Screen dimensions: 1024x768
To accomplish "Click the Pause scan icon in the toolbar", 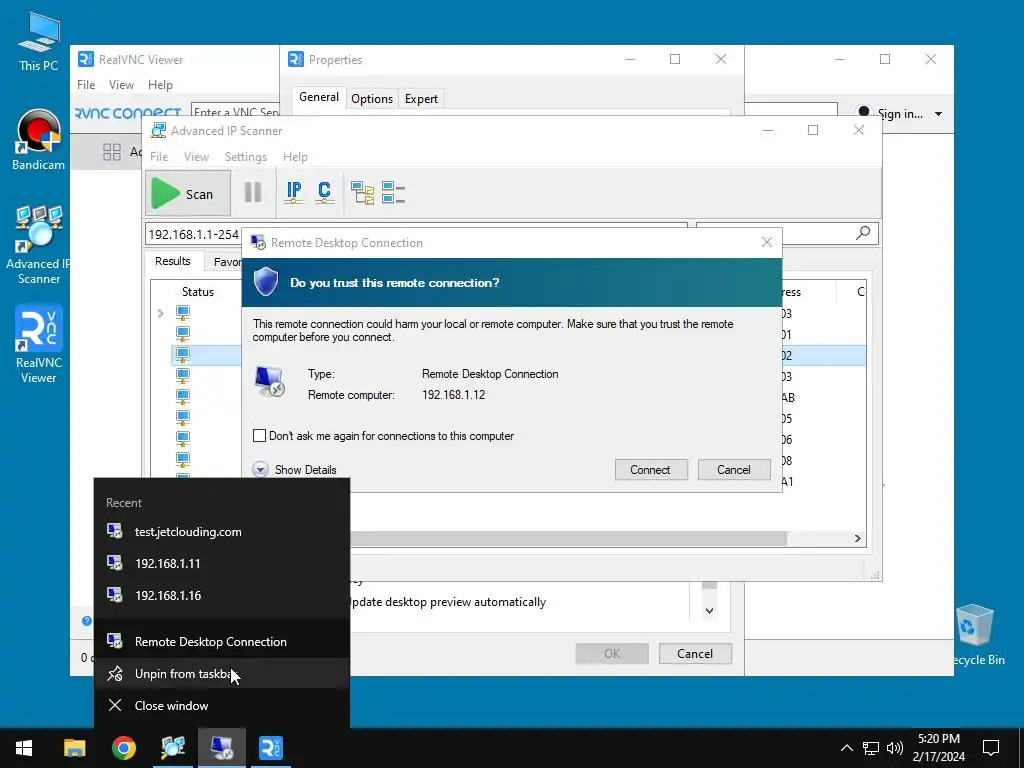I will click(x=253, y=193).
